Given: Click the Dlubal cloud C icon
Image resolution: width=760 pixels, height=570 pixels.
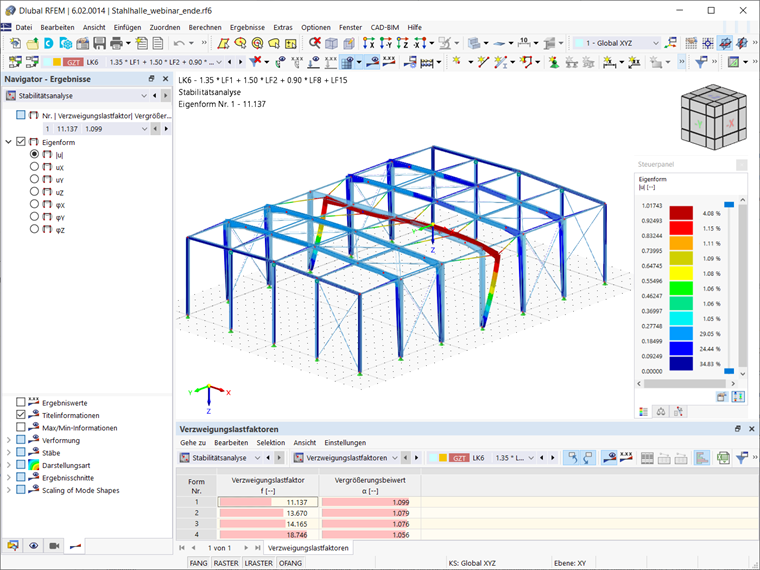Looking at the screenshot, I should click(48, 43).
